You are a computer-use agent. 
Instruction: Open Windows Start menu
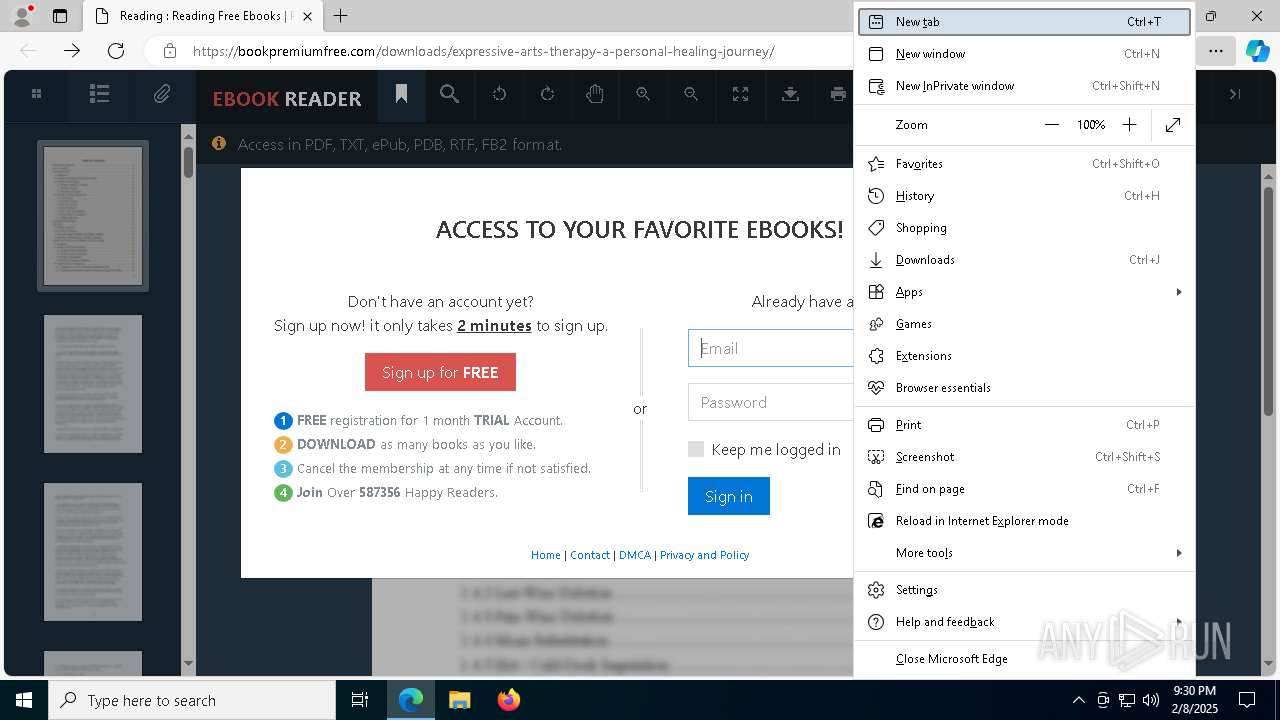[24, 700]
